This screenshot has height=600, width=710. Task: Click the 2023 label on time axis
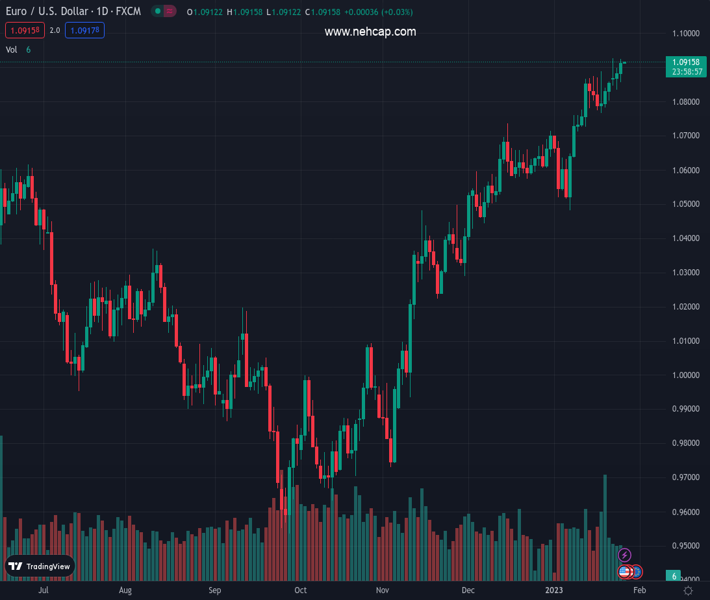tap(553, 591)
